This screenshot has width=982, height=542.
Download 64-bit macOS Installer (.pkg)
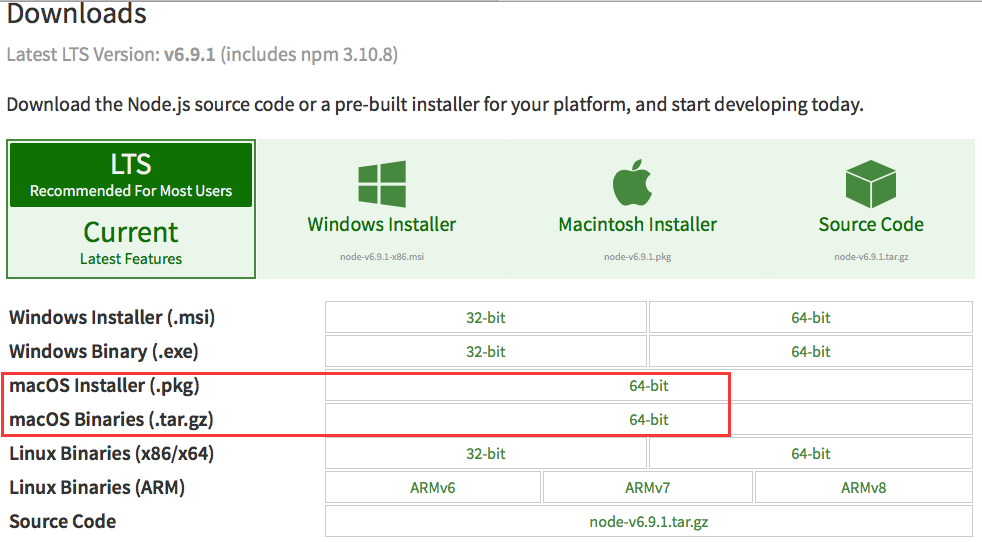pyautogui.click(x=649, y=385)
